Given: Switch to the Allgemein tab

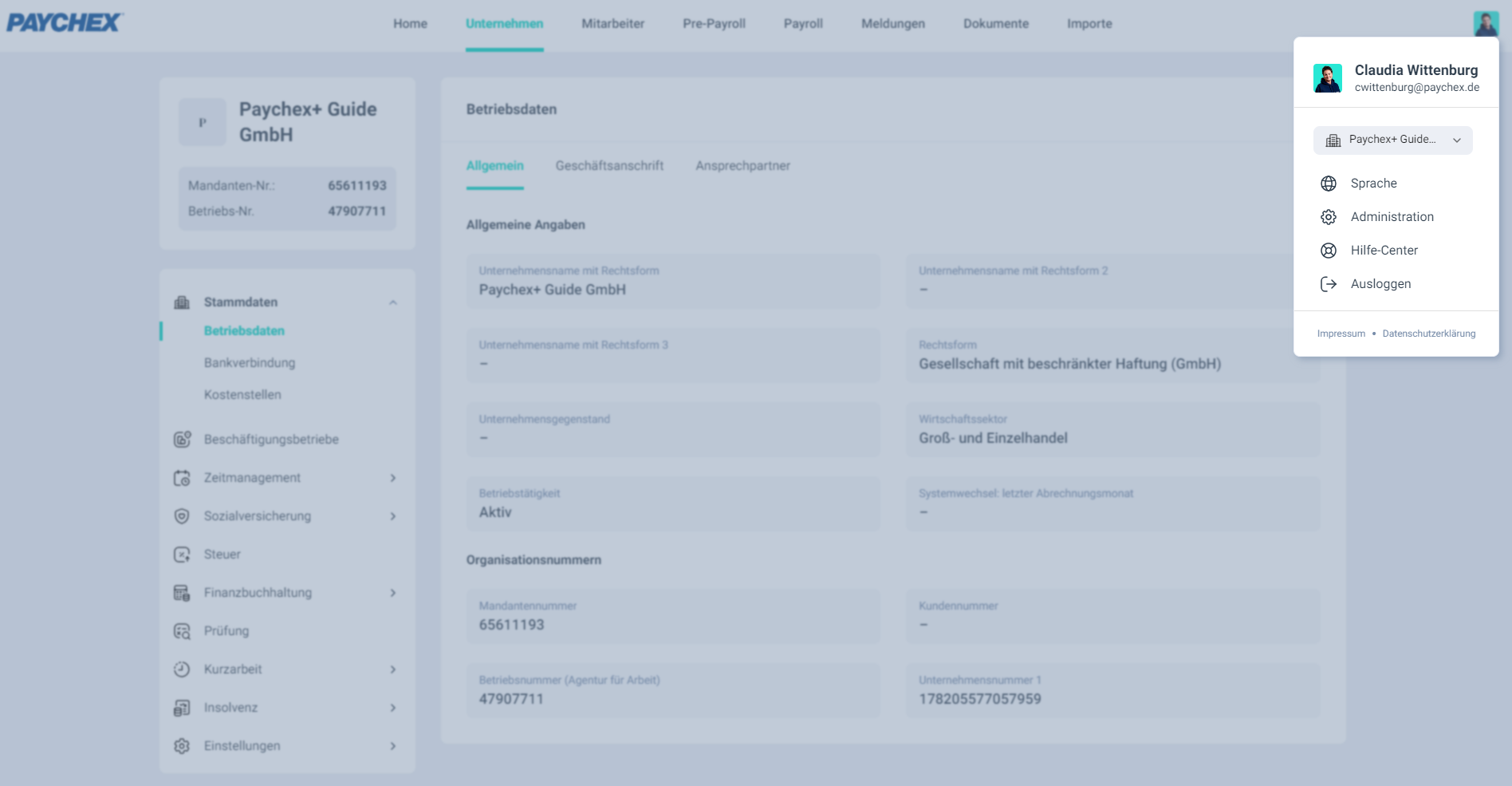Looking at the screenshot, I should 495,166.
